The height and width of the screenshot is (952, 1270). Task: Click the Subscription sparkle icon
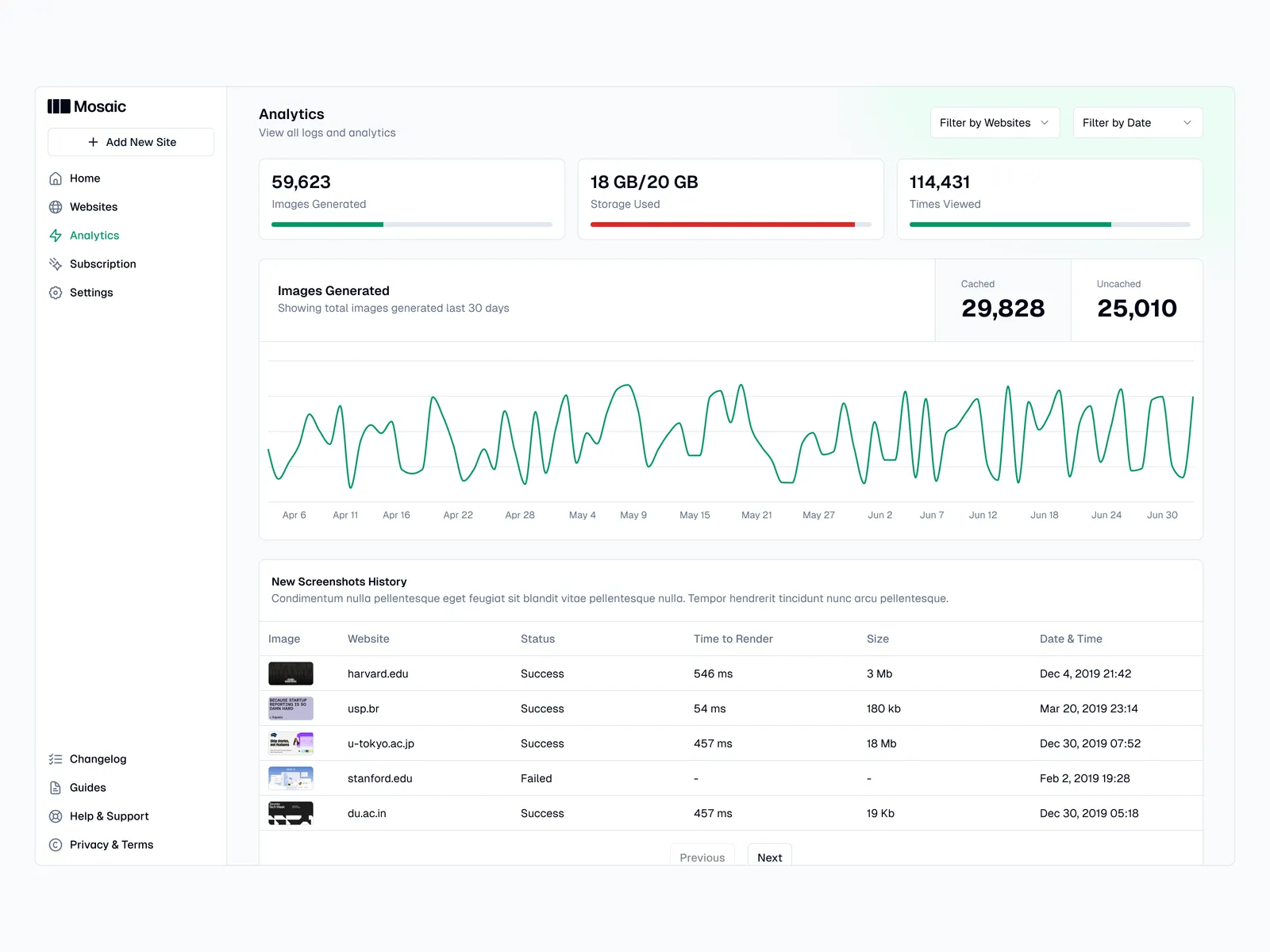56,264
